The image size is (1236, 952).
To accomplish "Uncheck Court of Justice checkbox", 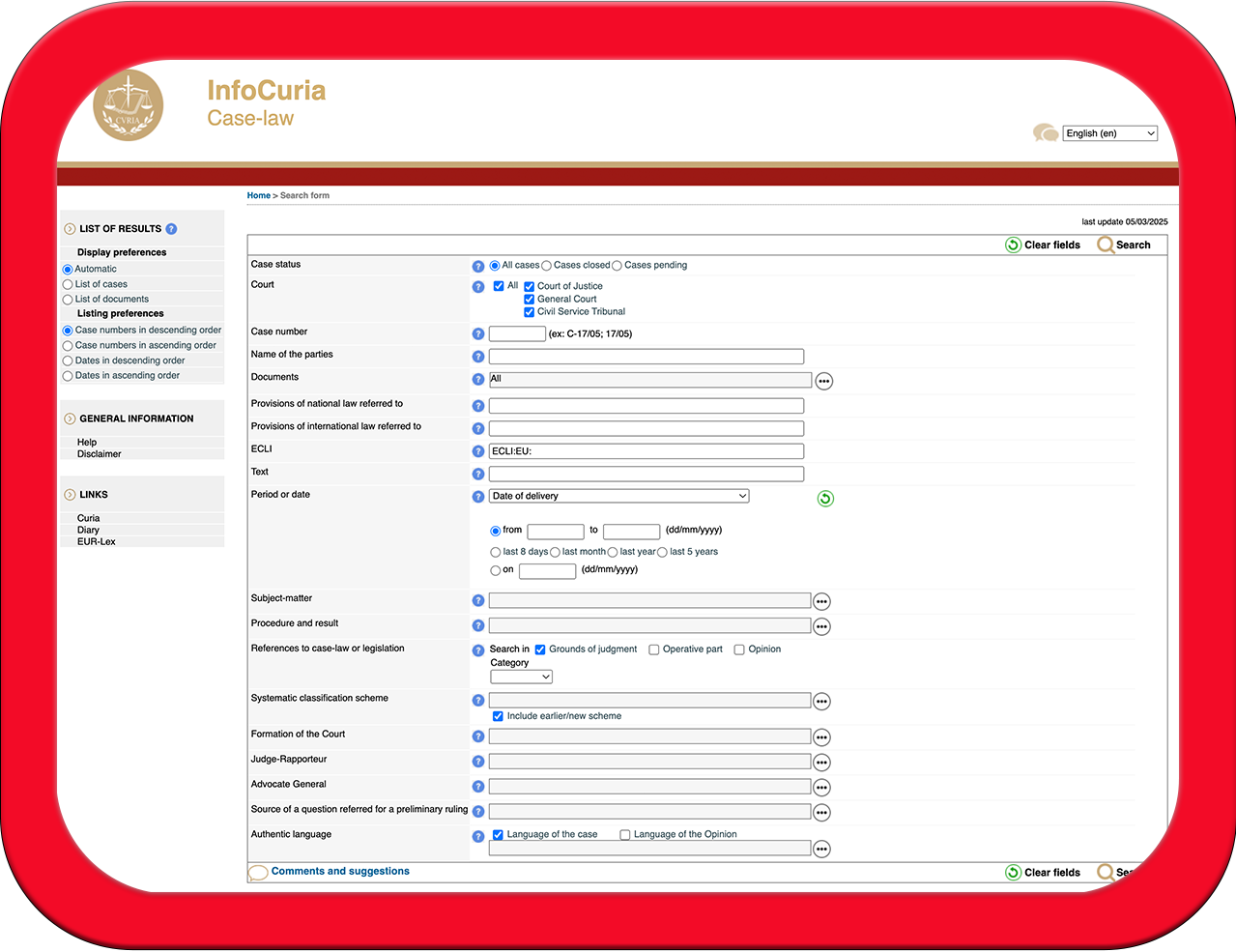I will point(529,287).
